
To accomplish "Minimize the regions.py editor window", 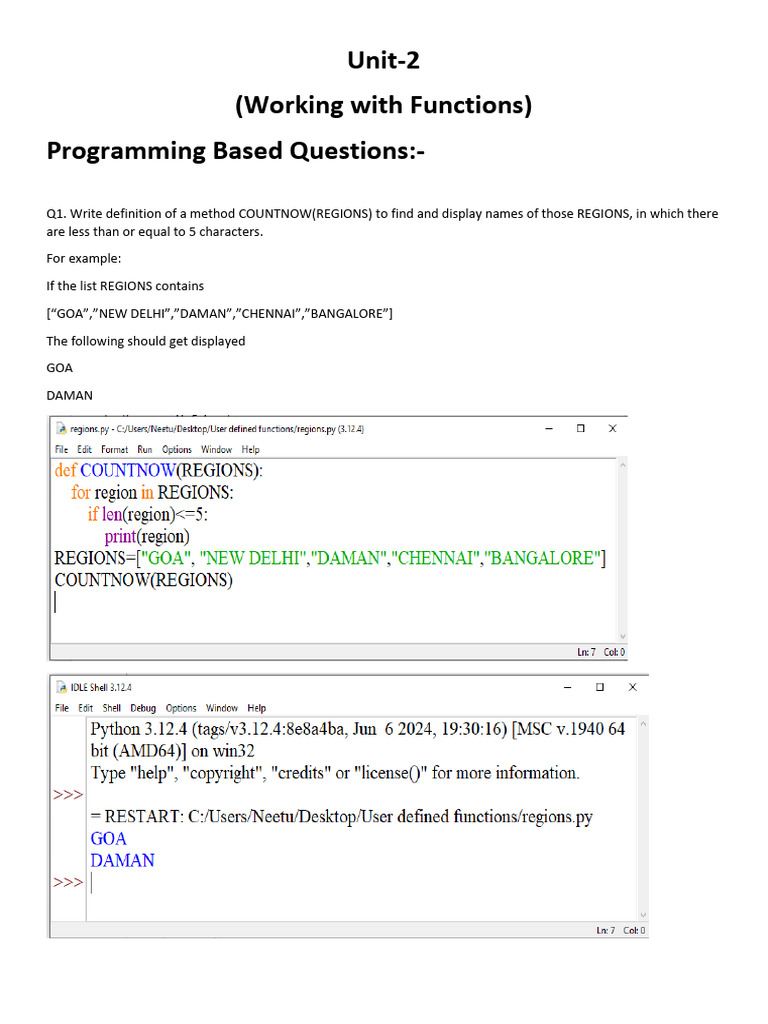I will [x=549, y=428].
